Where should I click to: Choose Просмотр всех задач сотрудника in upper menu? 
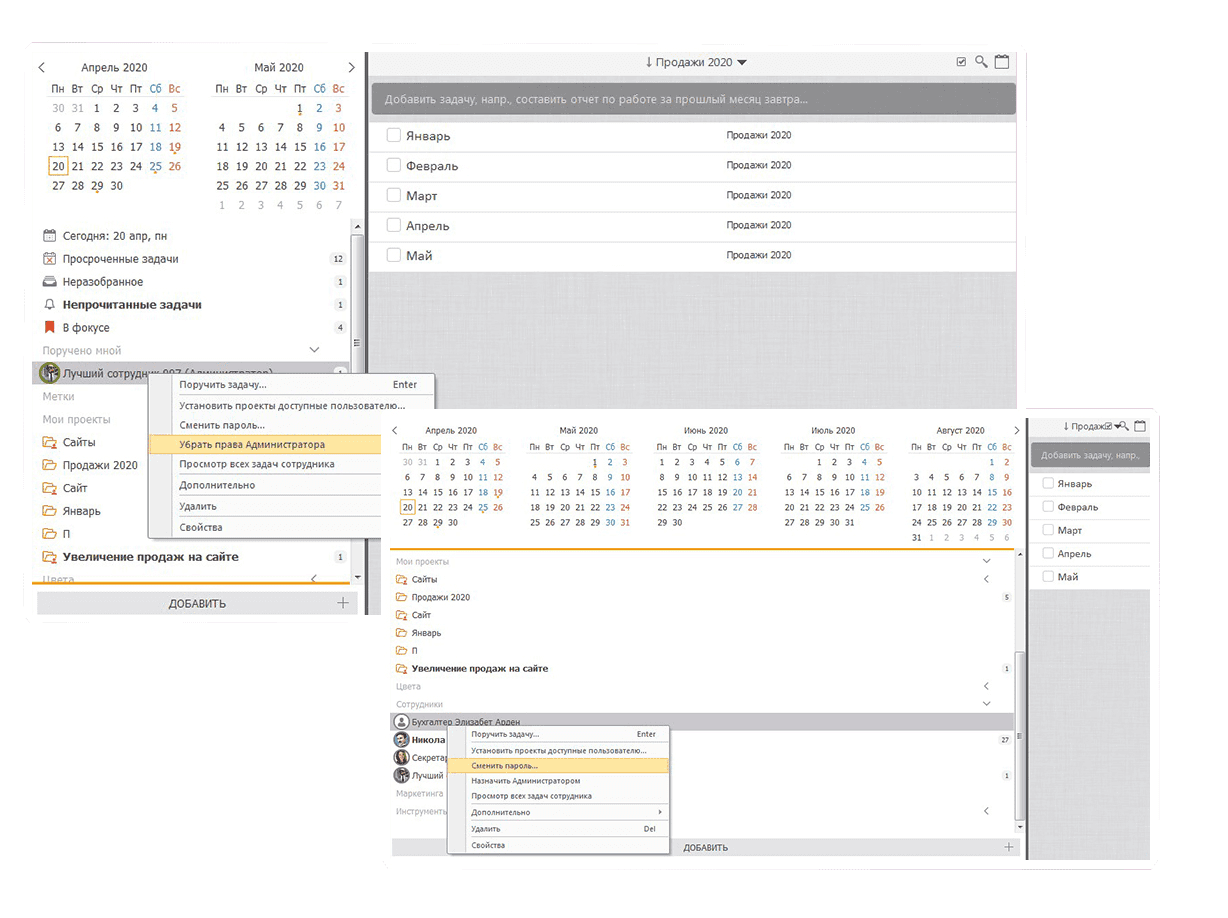(x=265, y=464)
